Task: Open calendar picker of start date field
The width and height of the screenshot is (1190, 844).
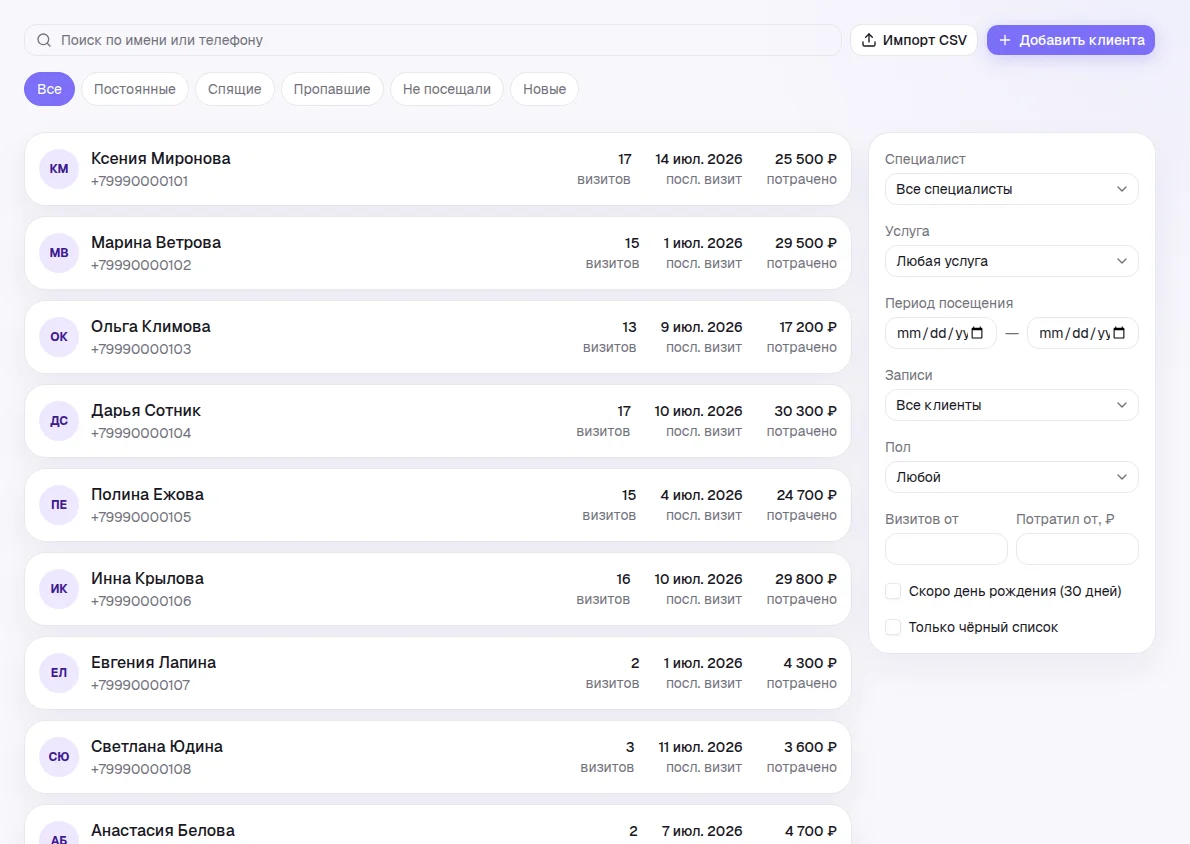Action: 978,333
